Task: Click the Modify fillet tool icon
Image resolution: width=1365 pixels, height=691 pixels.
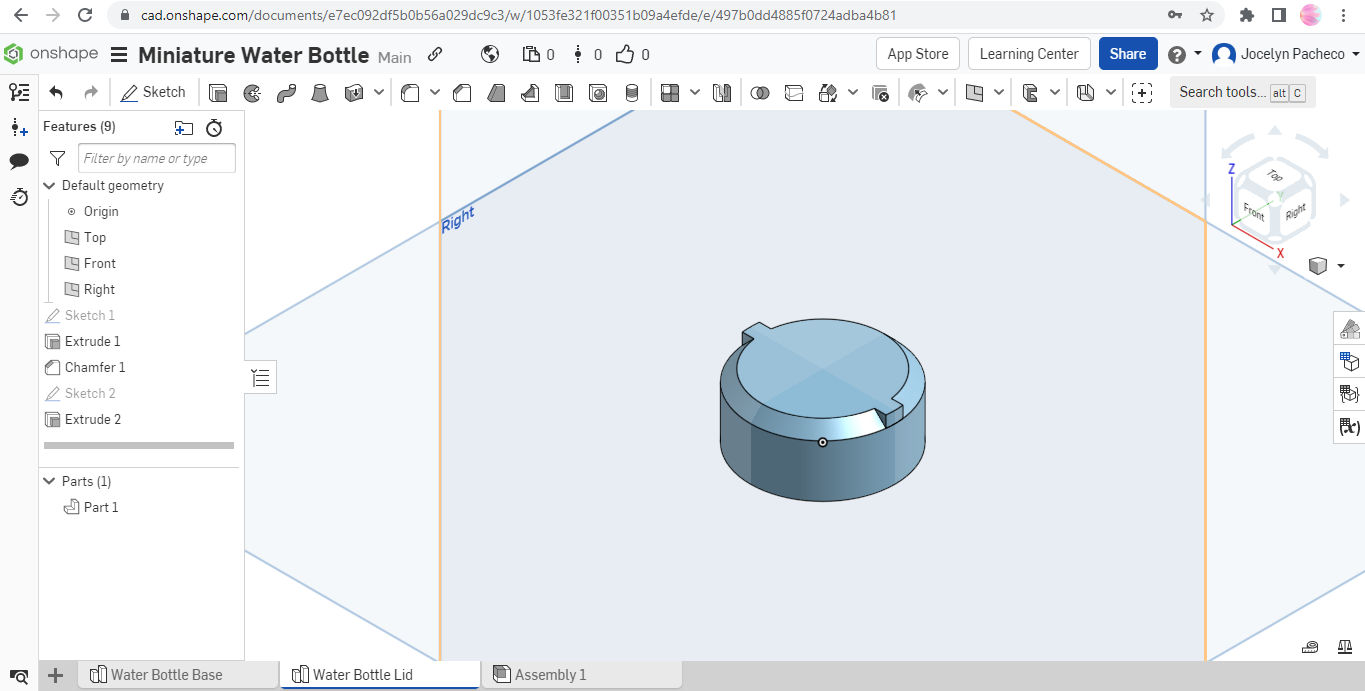Action: pyautogui.click(x=918, y=93)
